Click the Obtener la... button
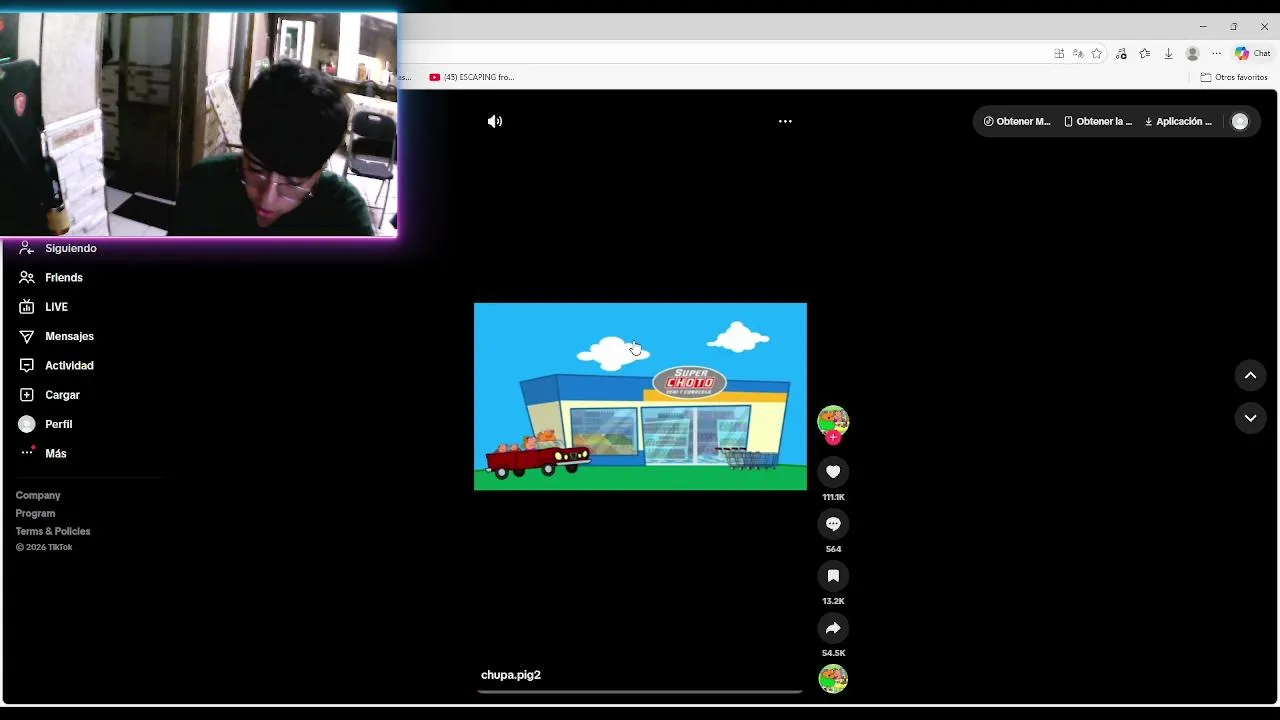1280x720 pixels. tap(1098, 121)
